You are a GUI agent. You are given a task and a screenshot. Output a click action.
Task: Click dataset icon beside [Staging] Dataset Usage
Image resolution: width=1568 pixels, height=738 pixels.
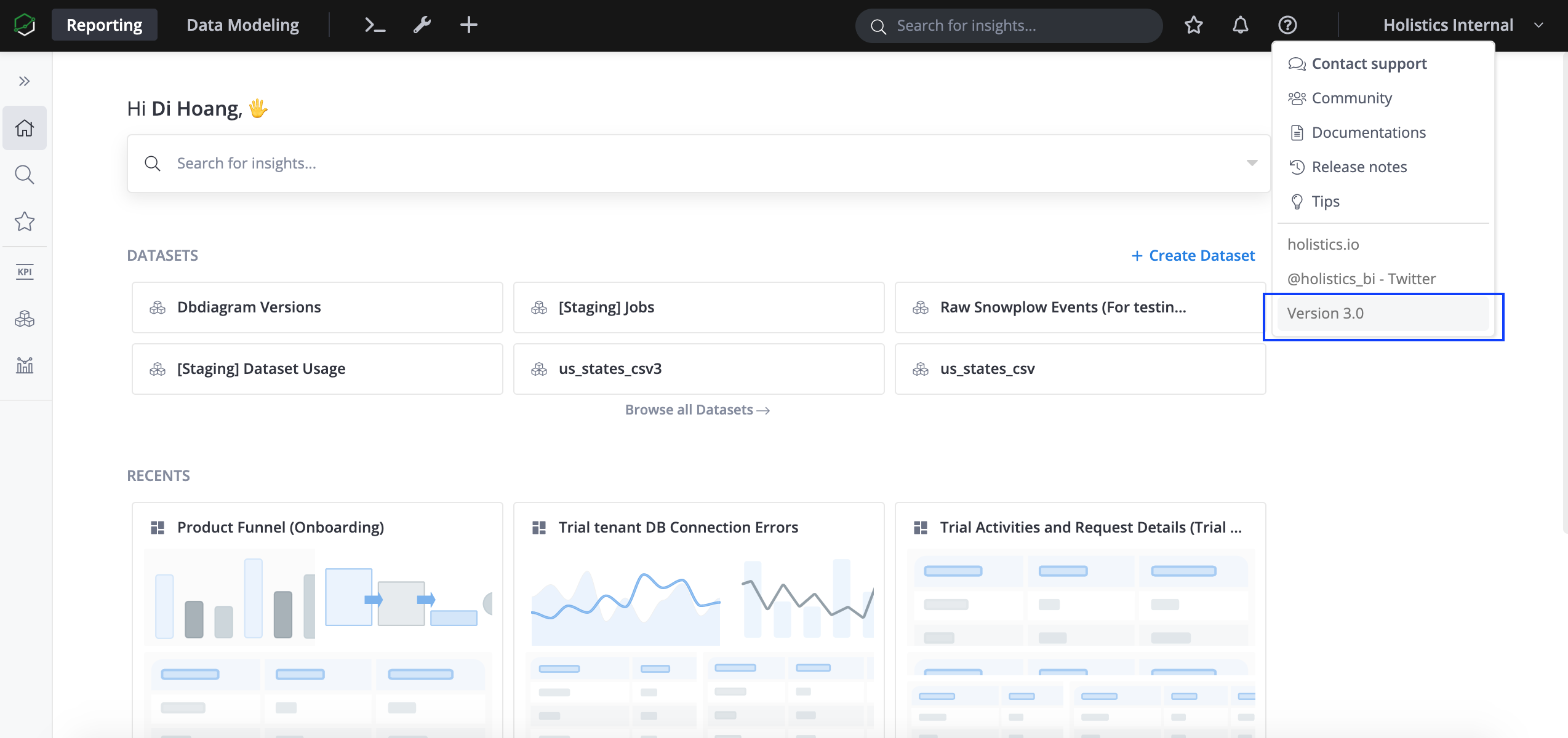[x=158, y=369]
